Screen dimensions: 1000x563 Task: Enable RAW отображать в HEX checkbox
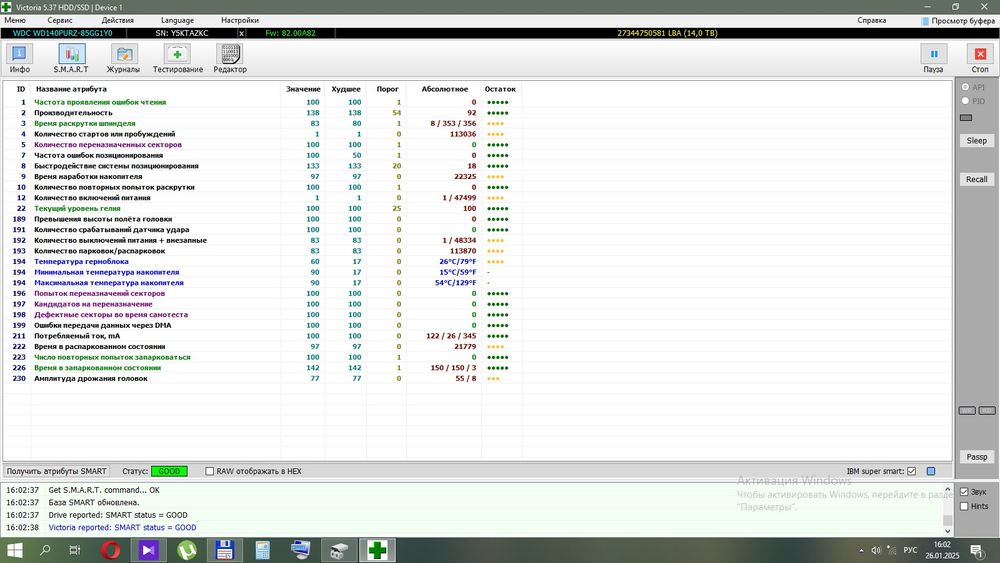(x=209, y=471)
